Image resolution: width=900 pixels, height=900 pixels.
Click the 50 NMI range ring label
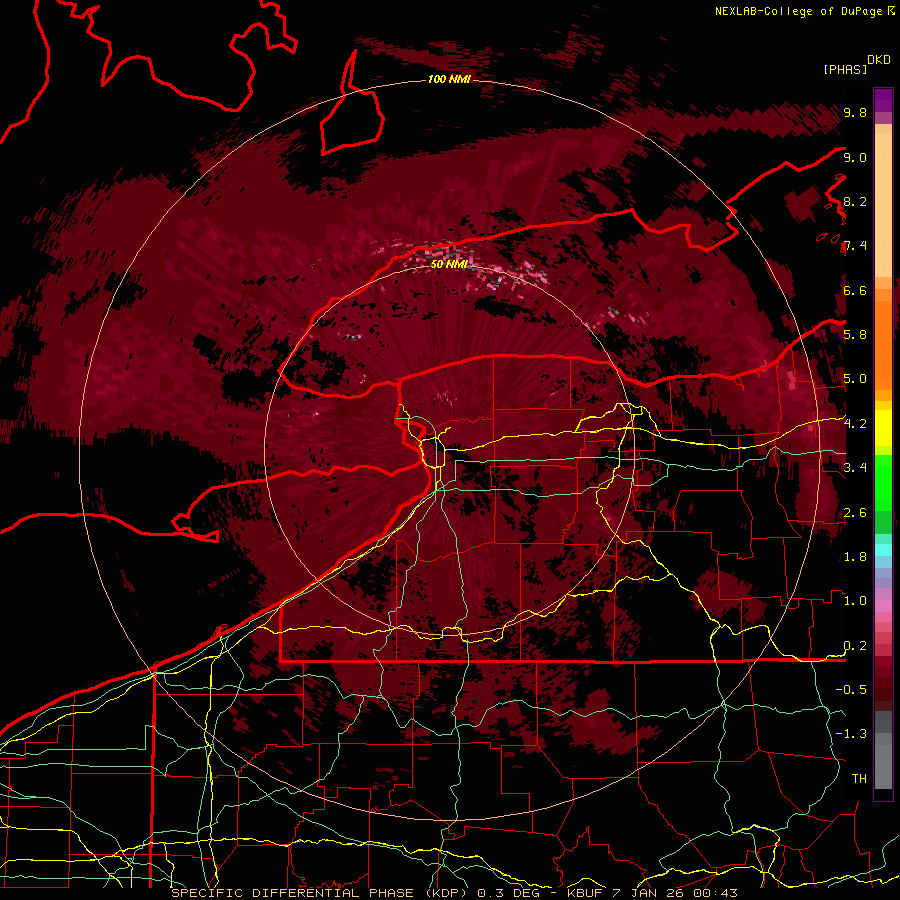click(448, 264)
